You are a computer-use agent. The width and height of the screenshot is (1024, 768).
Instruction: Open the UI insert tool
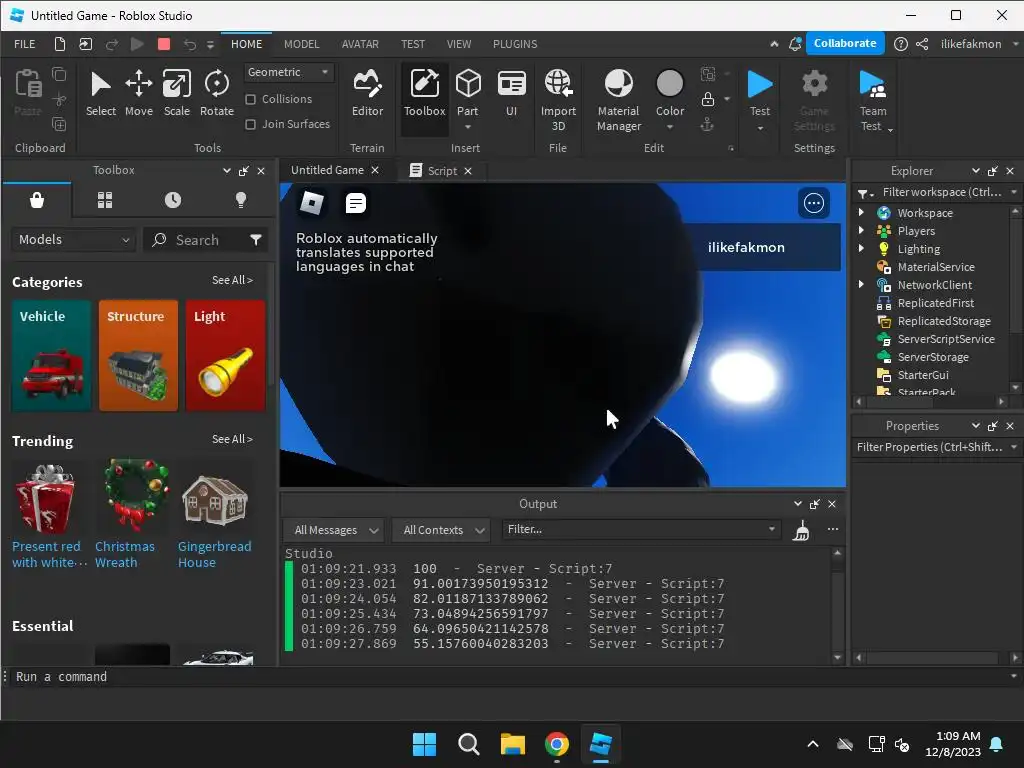click(511, 94)
